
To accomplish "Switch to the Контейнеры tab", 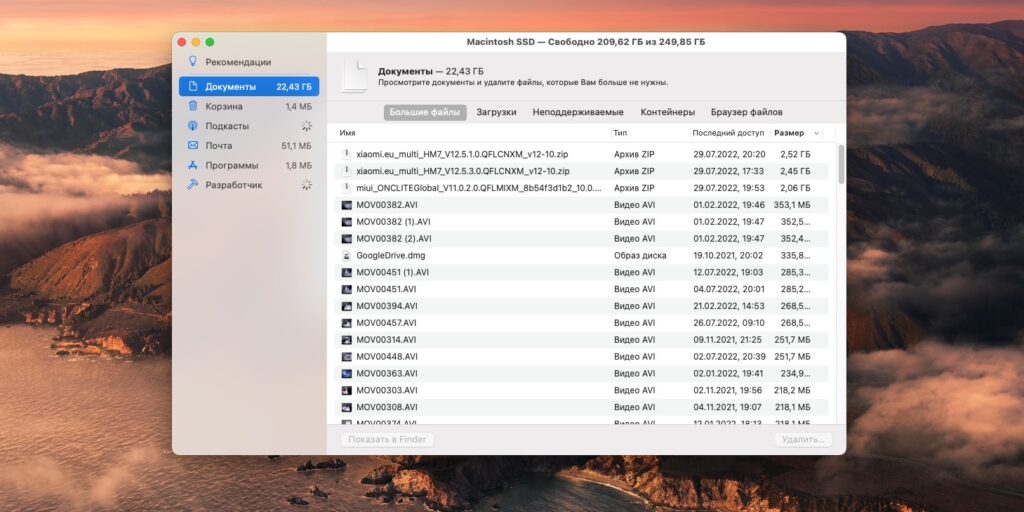I will [x=667, y=112].
